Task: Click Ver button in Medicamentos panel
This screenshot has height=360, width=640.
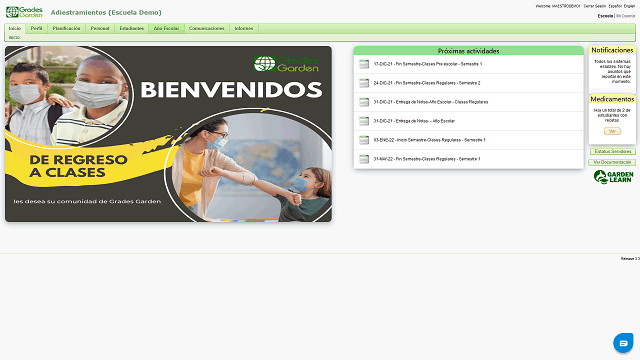Action: pos(612,131)
